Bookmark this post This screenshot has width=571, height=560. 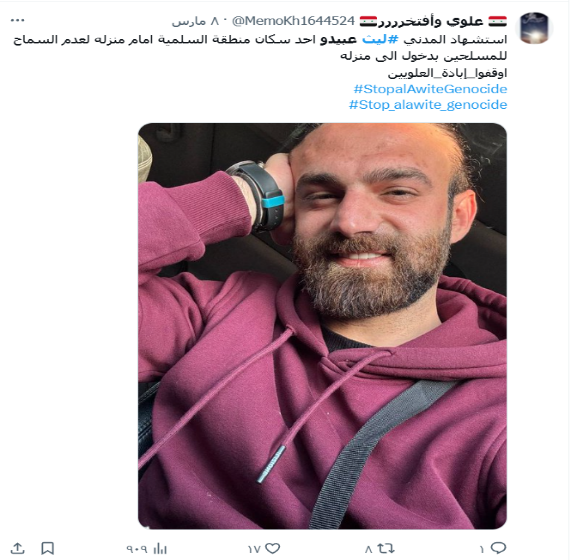click(48, 548)
